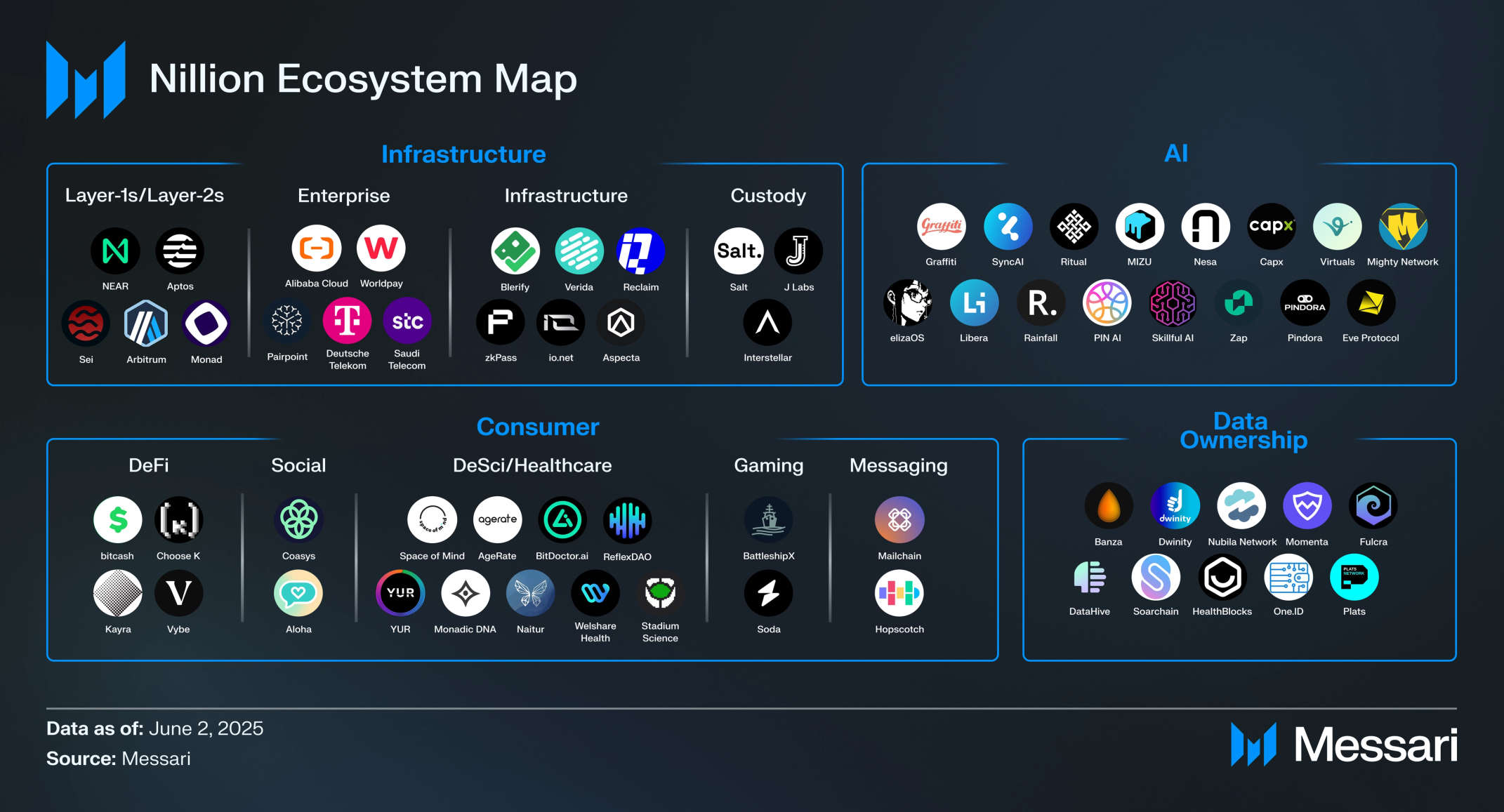Click the Capx logo
This screenshot has width=1504, height=812.
pyautogui.click(x=1272, y=226)
